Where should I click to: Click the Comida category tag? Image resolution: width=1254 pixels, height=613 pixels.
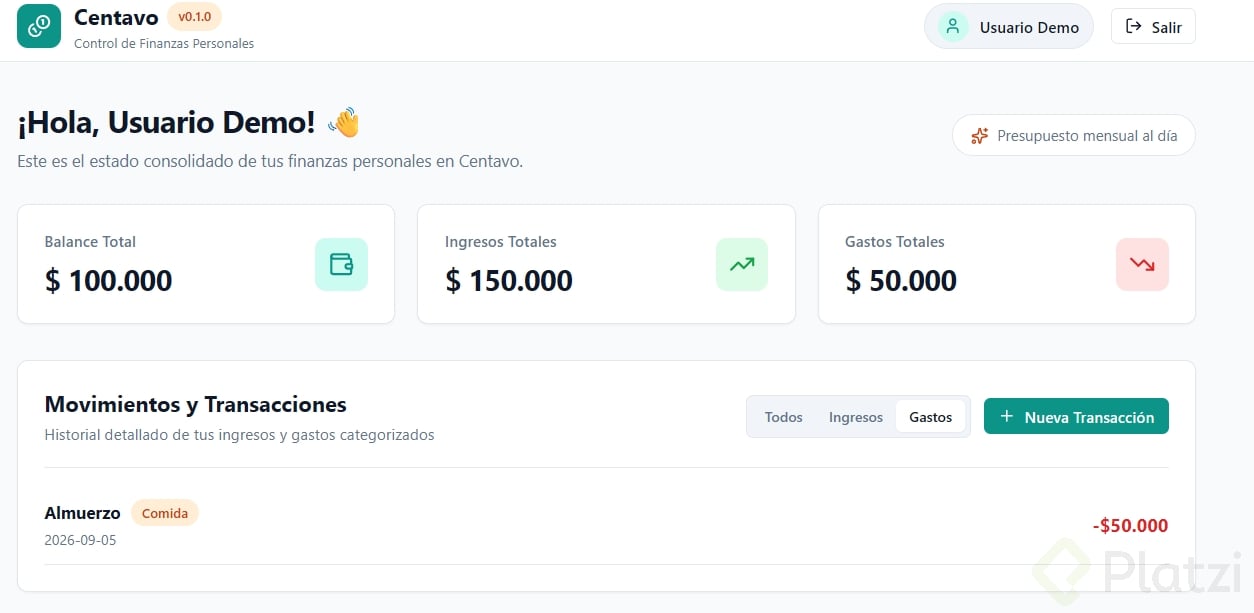click(x=165, y=513)
